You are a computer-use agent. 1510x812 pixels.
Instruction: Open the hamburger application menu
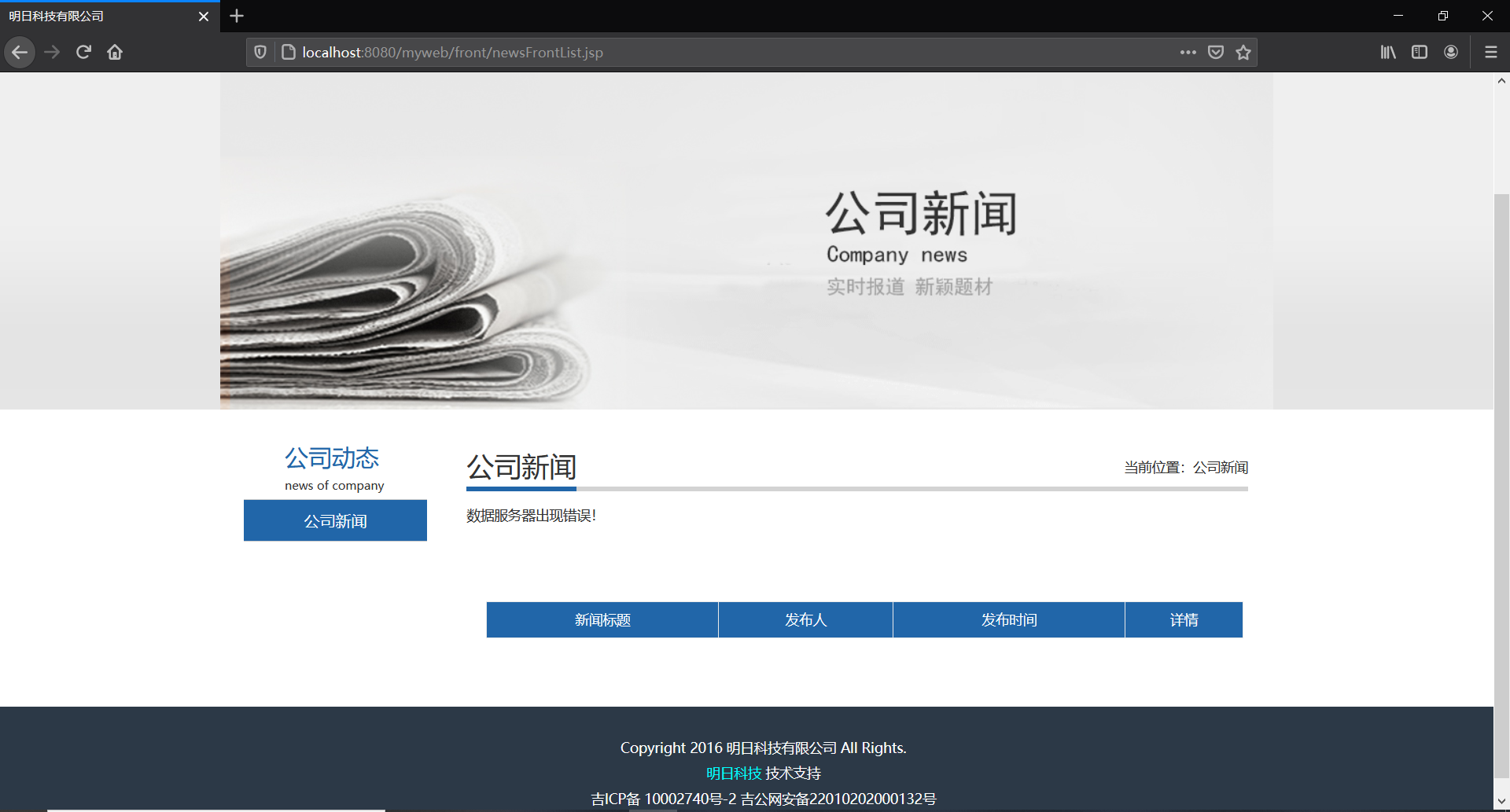tap(1490, 53)
